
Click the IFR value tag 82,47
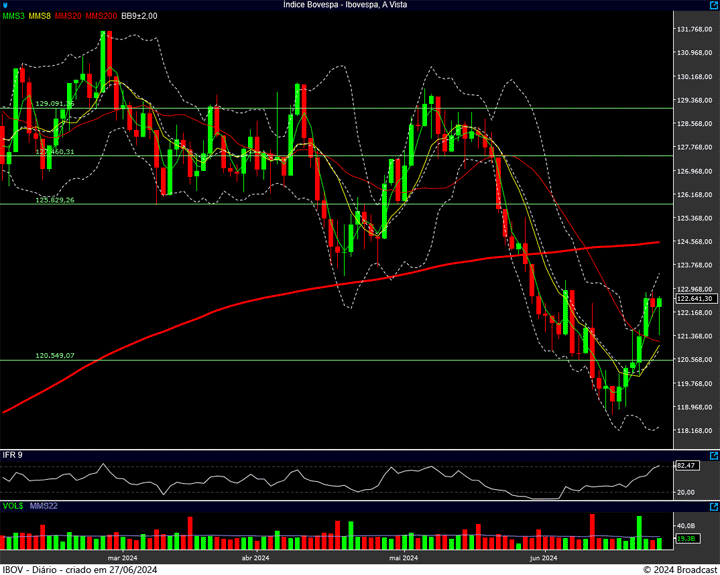pos(686,466)
